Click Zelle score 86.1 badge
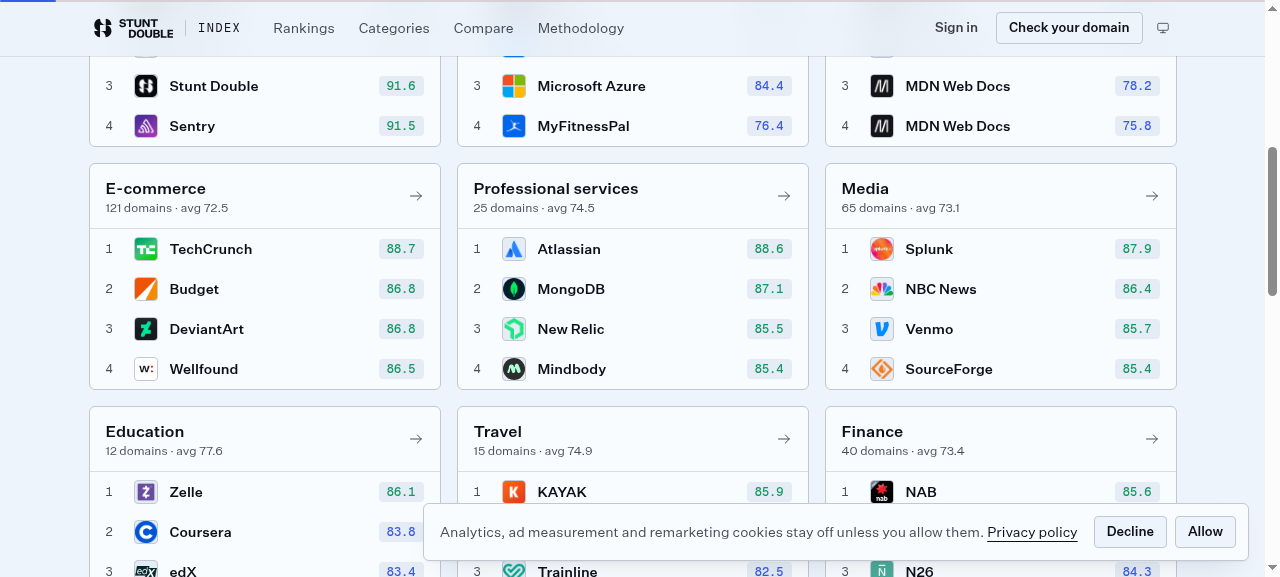Viewport: 1280px width, 577px height. (x=401, y=492)
